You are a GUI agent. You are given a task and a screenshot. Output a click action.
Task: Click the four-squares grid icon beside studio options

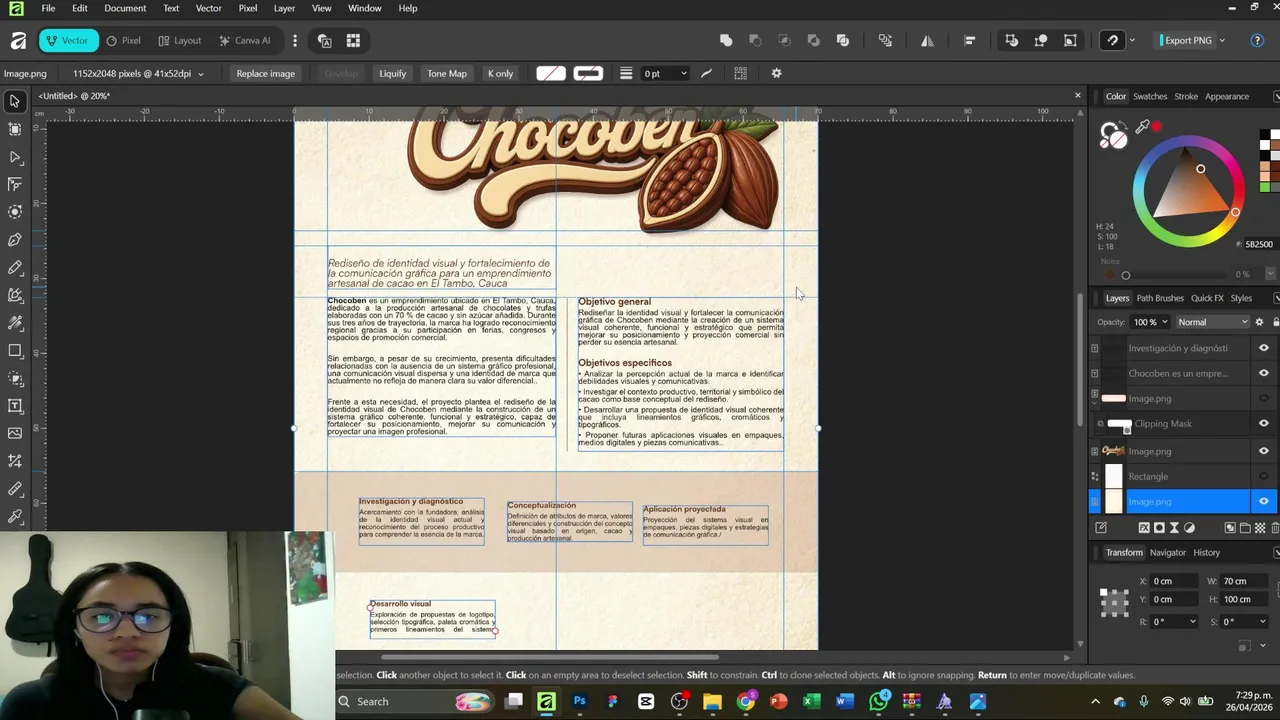353,41
